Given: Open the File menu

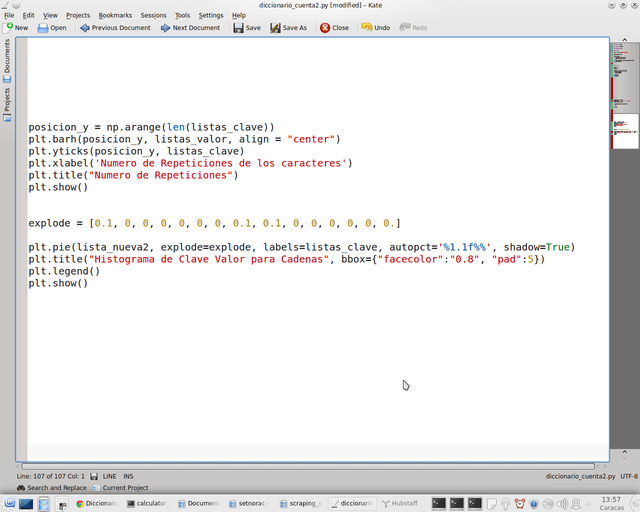Looking at the screenshot, I should (x=9, y=16).
